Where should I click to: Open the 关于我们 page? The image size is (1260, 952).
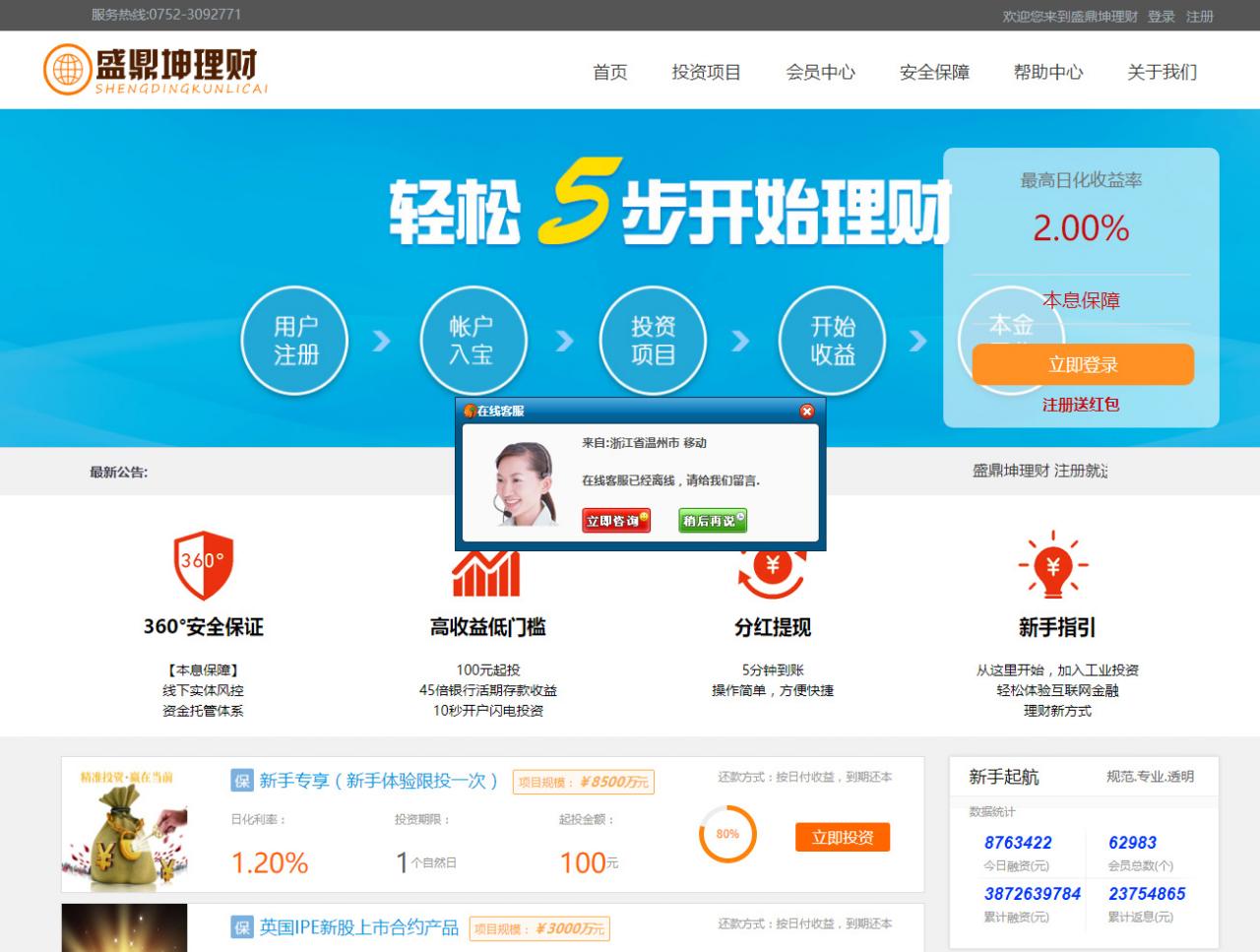tap(1162, 72)
